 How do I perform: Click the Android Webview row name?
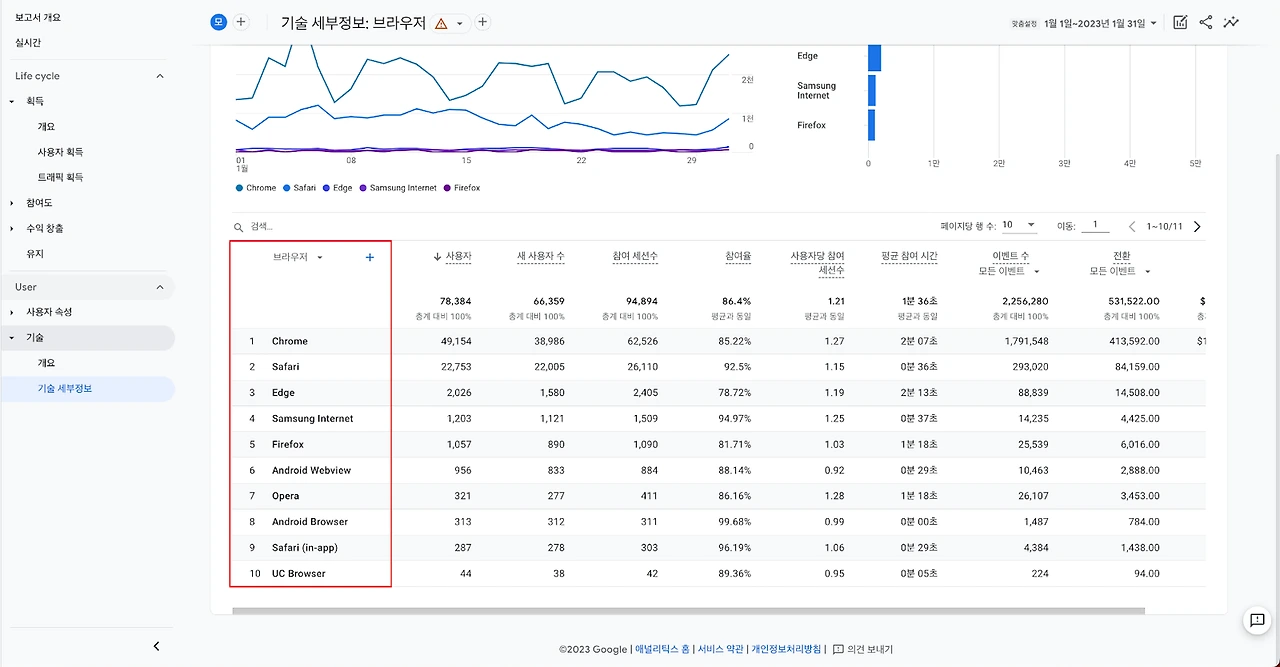[311, 470]
